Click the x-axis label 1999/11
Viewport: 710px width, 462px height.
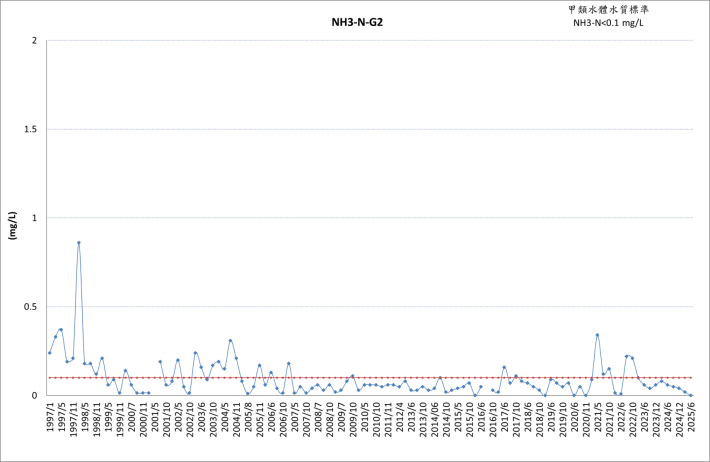click(120, 420)
